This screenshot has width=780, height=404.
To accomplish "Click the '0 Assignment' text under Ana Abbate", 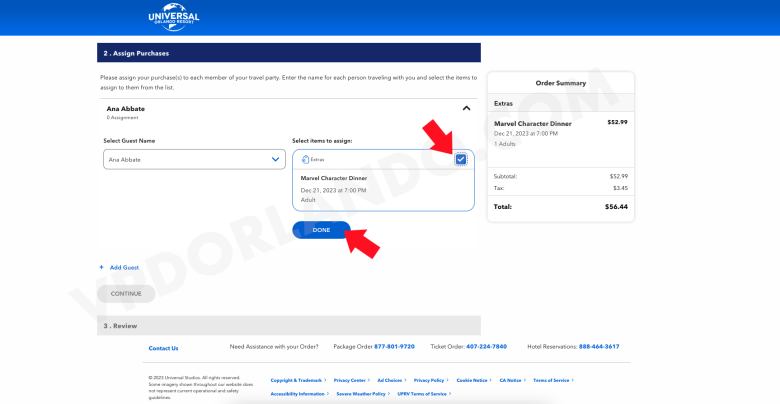I will (x=122, y=118).
